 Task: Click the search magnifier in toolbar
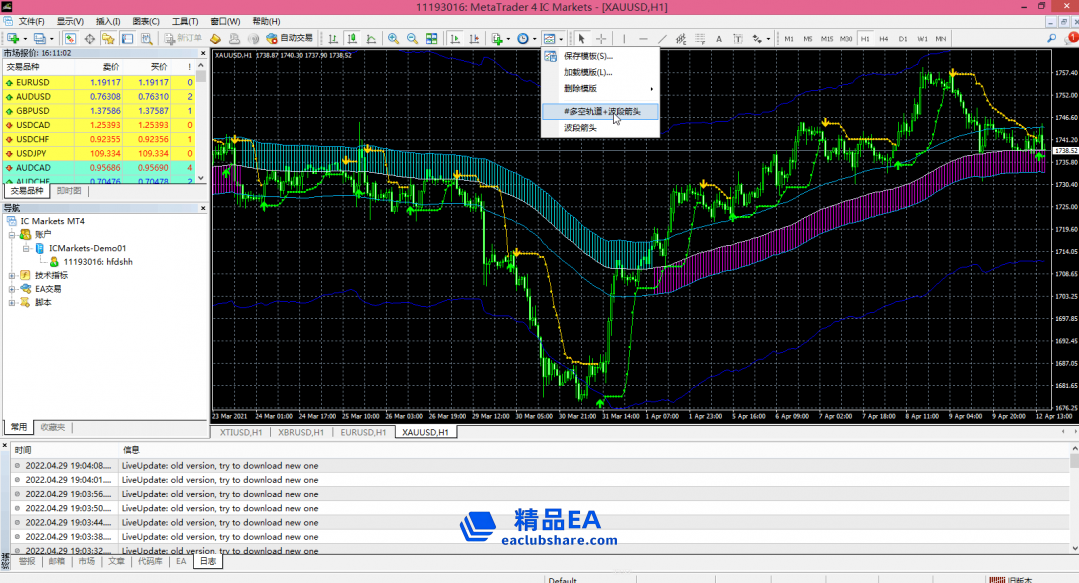[1051, 39]
